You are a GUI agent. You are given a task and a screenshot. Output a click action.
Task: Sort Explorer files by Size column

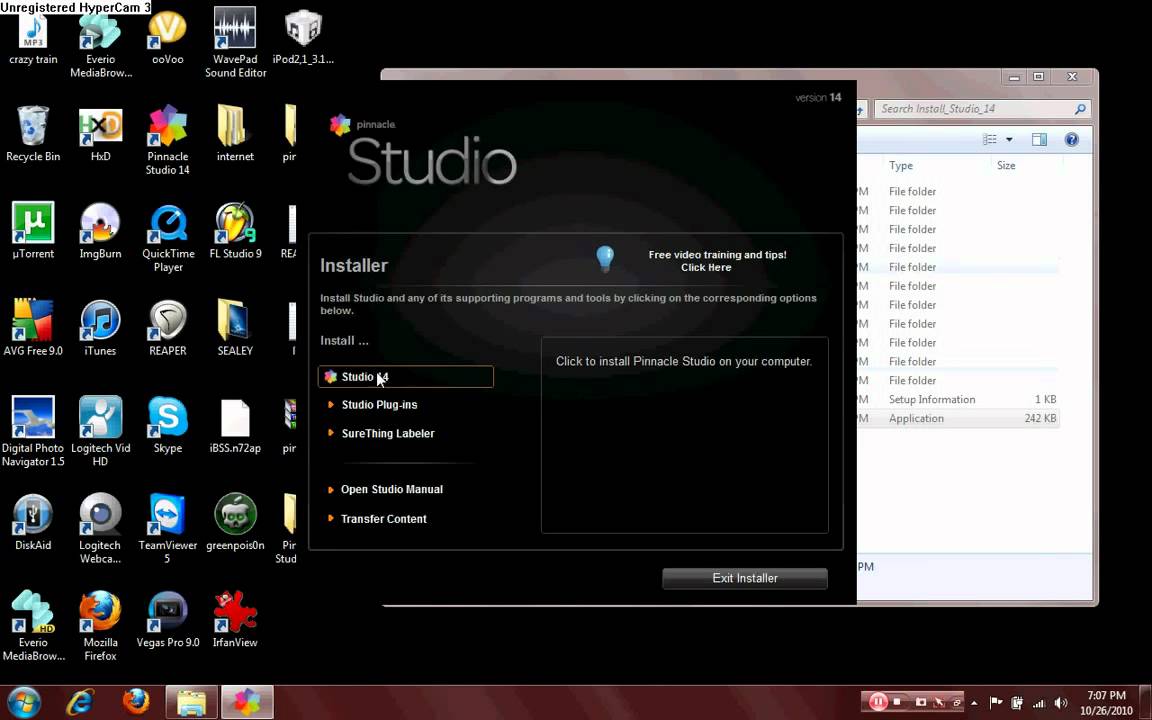pos(1007,166)
